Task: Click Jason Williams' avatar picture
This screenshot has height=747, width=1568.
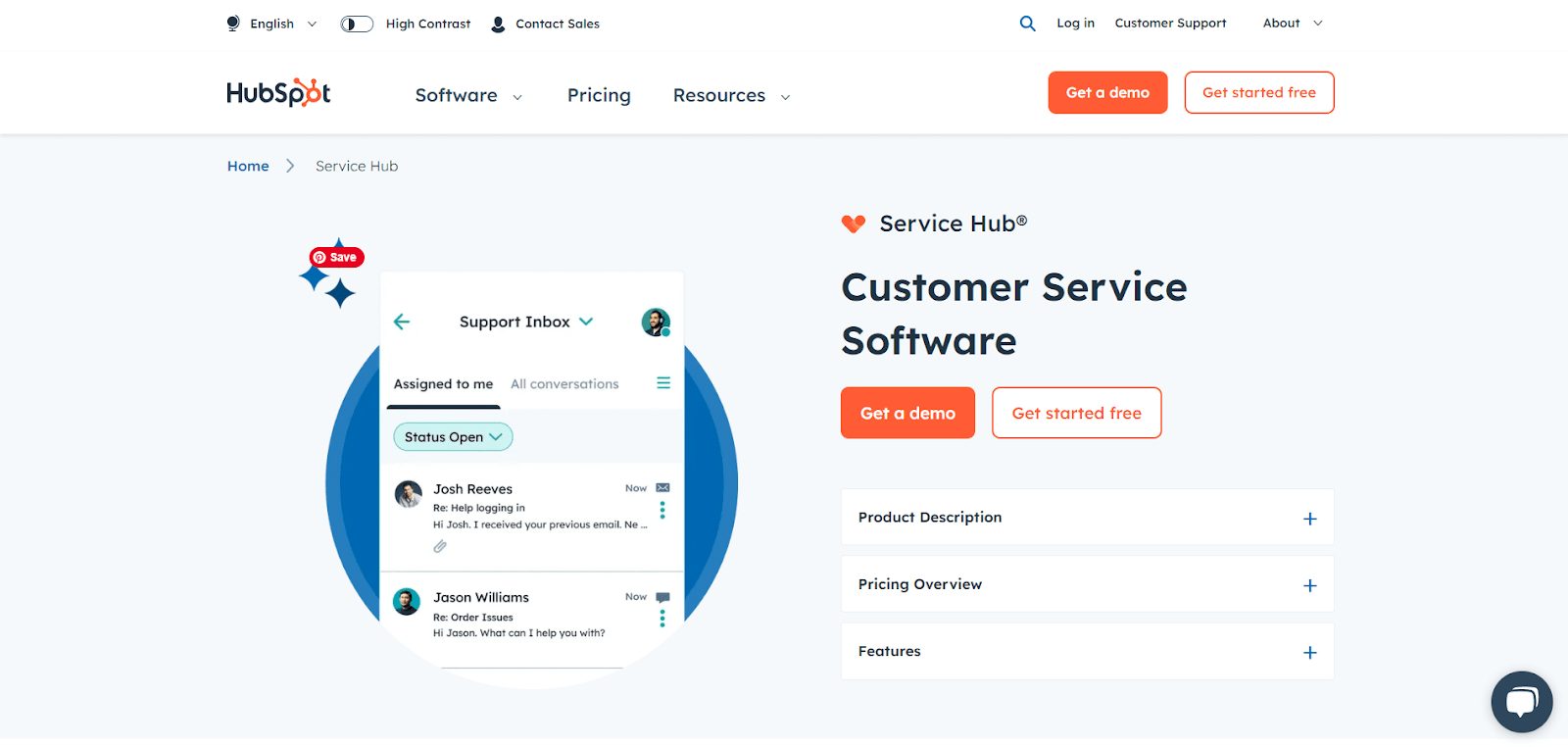Action: 407,602
